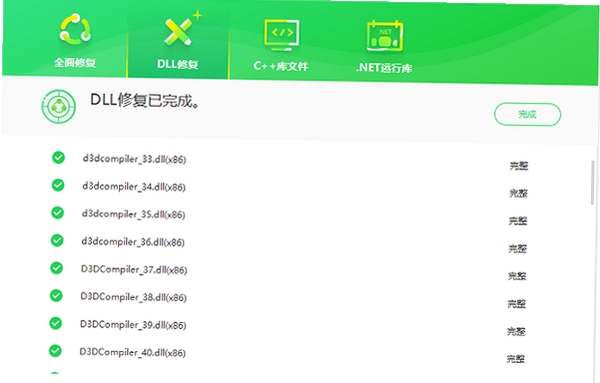
Task: Click the green check icon for d3dcompiler_33.dll
Action: click(59, 157)
